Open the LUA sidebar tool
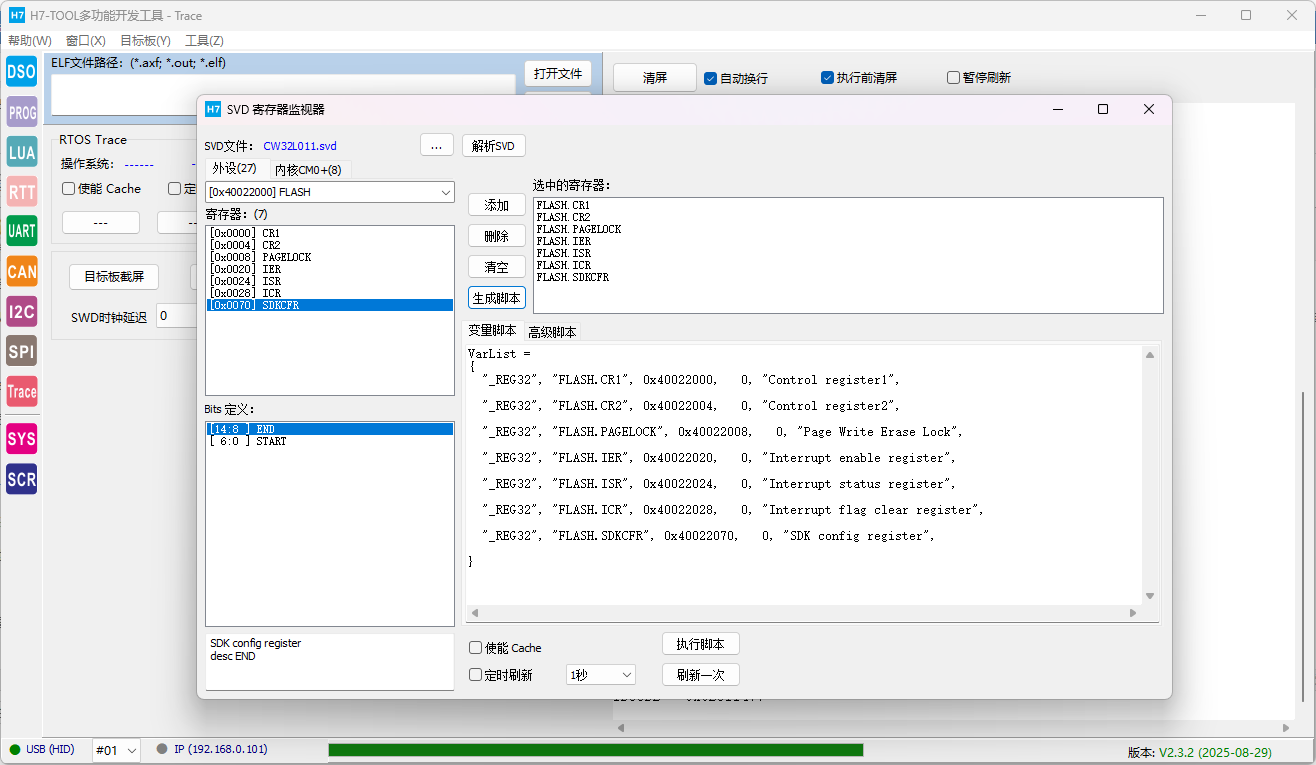 pos(21,152)
